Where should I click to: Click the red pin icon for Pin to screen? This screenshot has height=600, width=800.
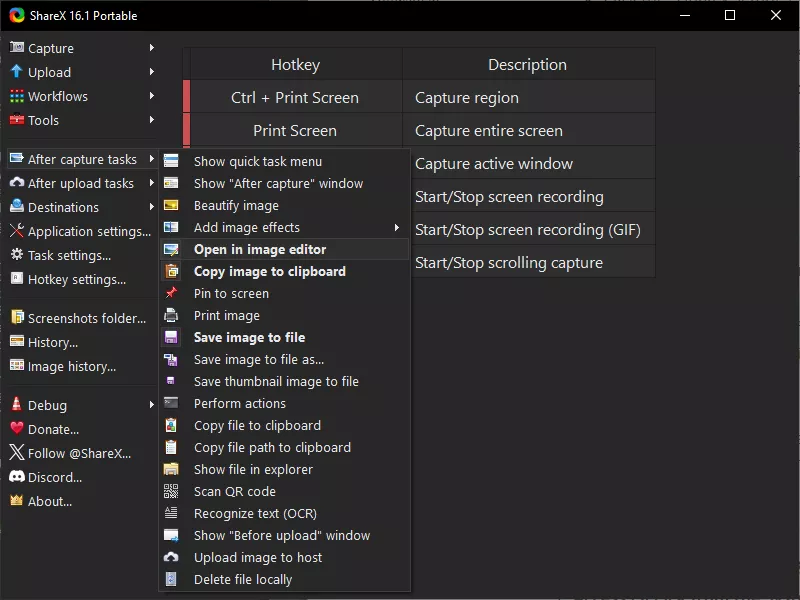(x=171, y=293)
